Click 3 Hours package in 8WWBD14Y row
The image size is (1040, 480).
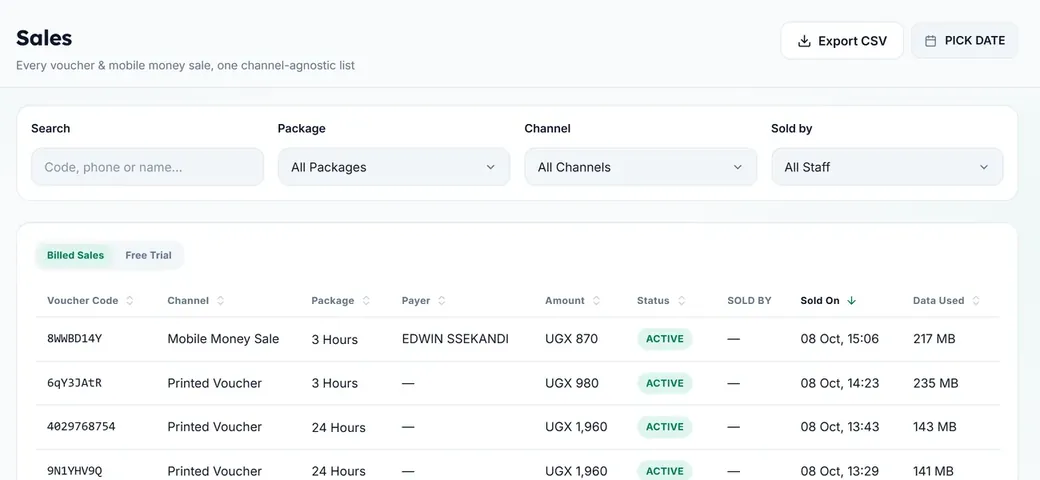coord(334,339)
